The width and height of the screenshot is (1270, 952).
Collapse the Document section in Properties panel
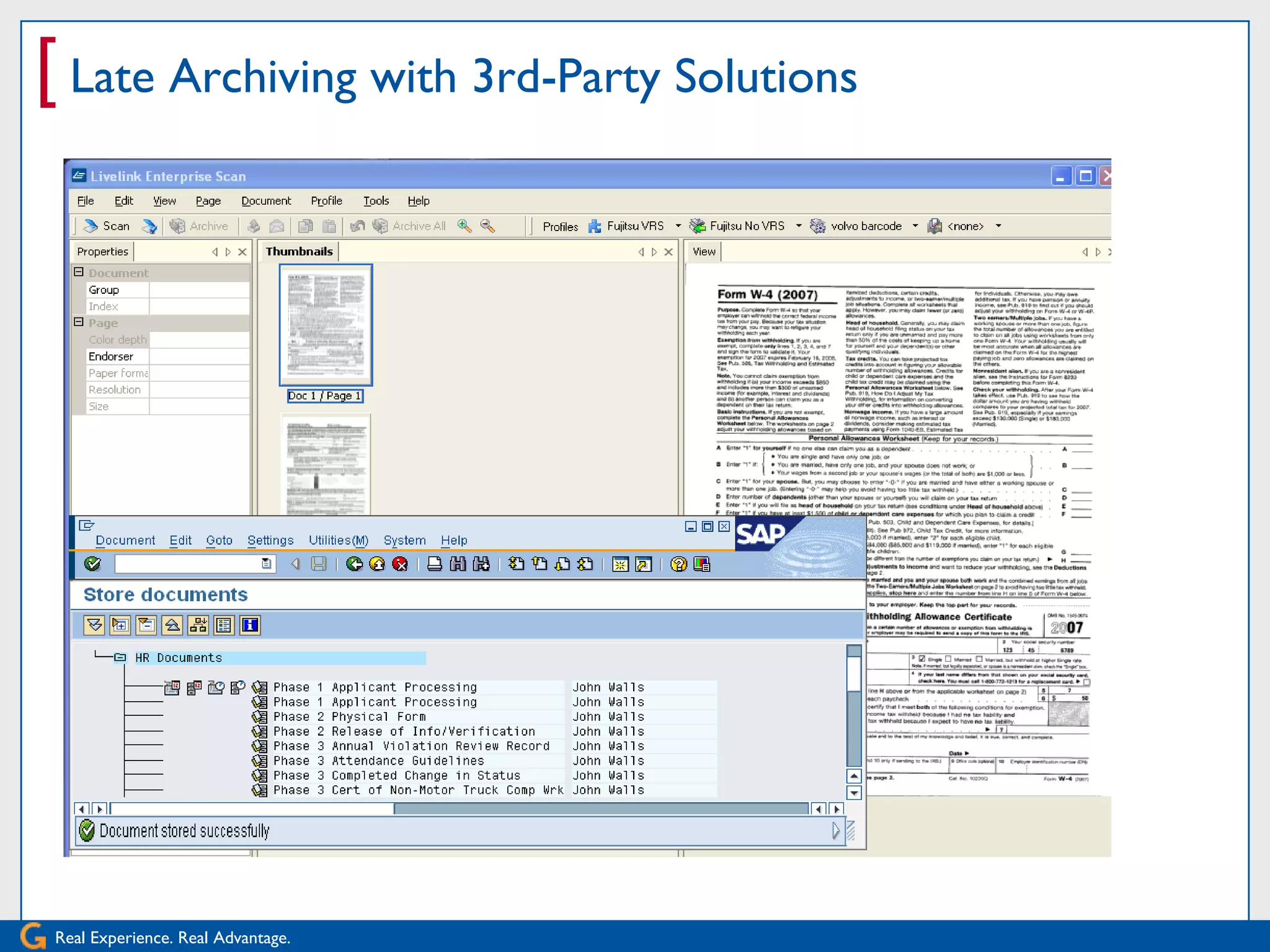click(79, 272)
